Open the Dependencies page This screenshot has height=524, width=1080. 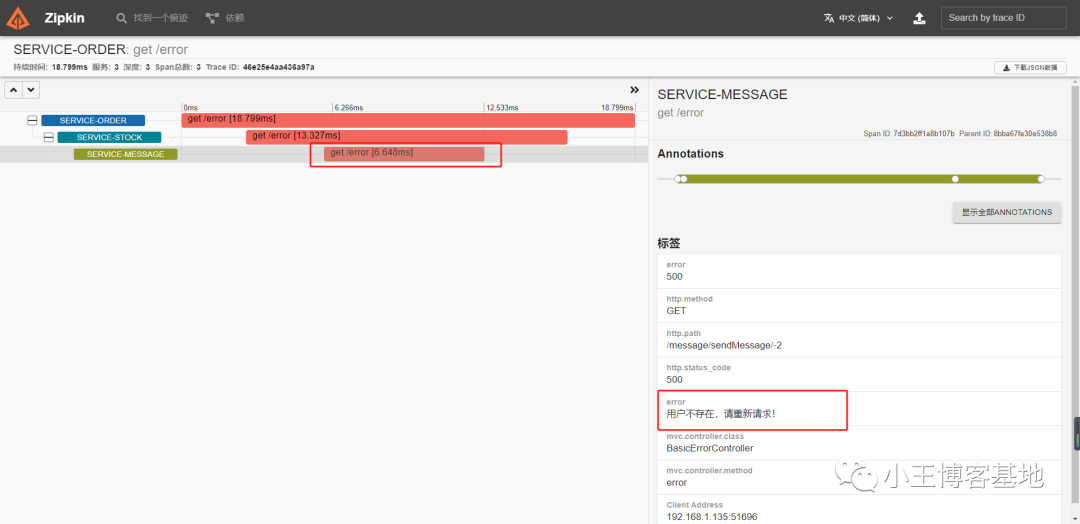(225, 18)
